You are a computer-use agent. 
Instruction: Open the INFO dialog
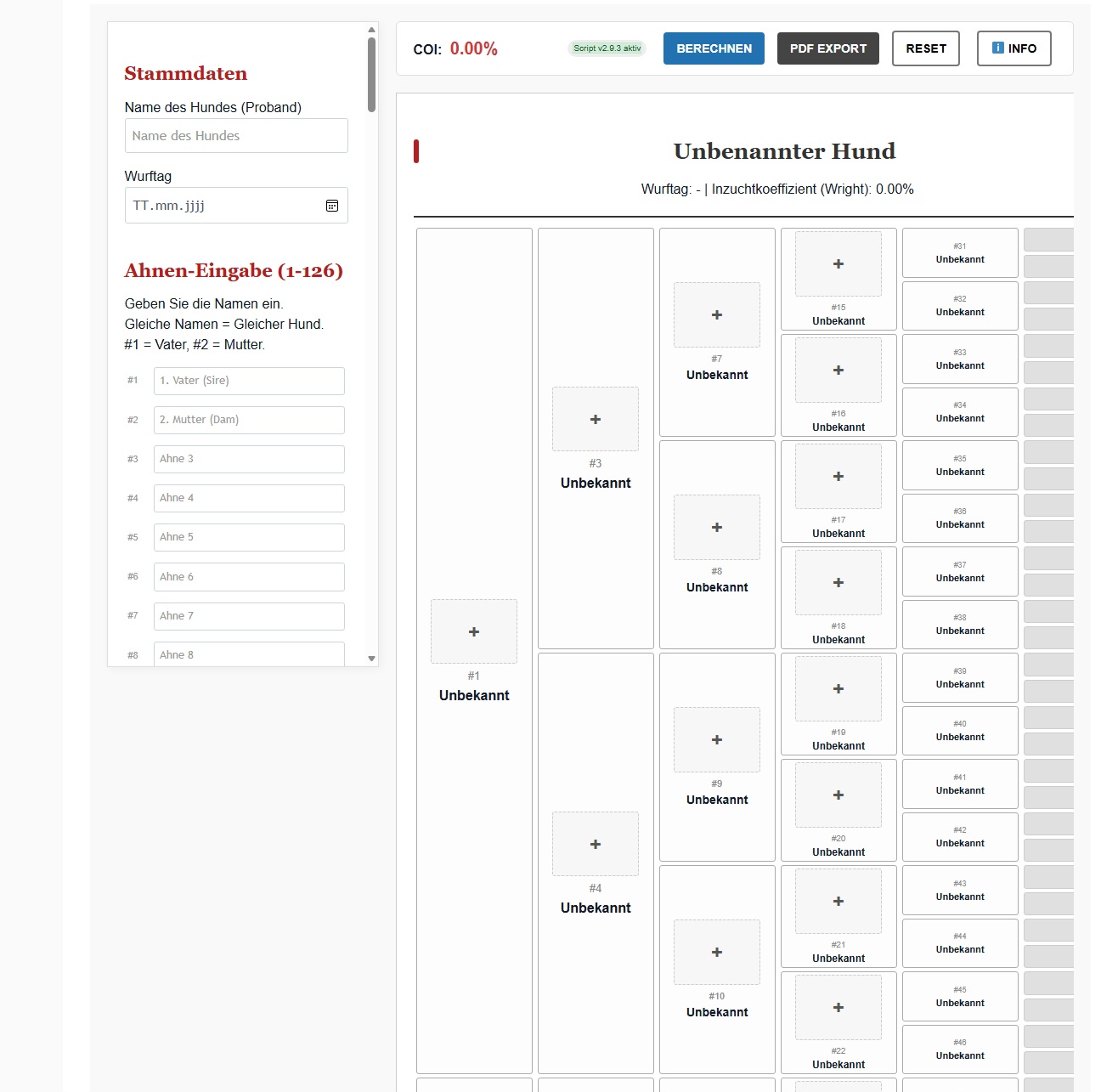tap(1014, 48)
